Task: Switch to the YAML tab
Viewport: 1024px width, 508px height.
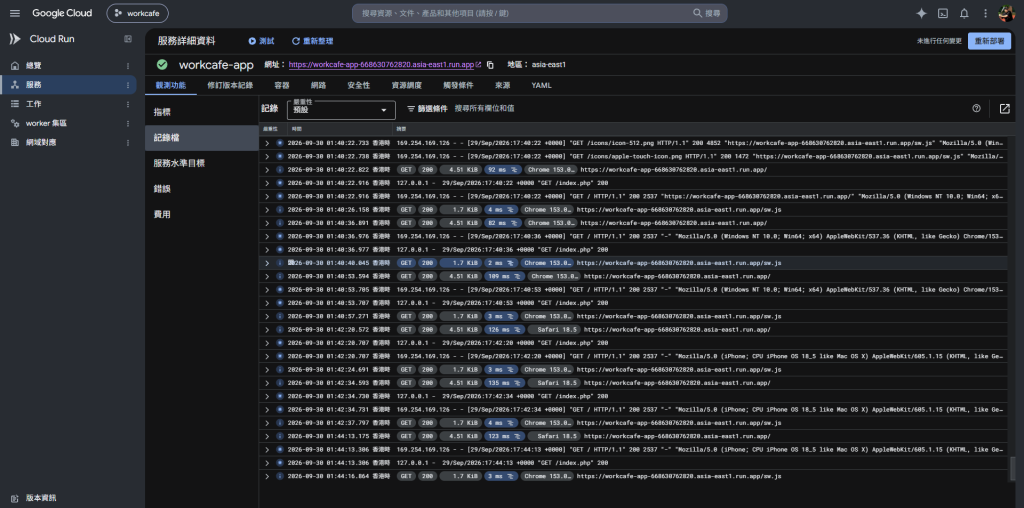Action: click(541, 86)
